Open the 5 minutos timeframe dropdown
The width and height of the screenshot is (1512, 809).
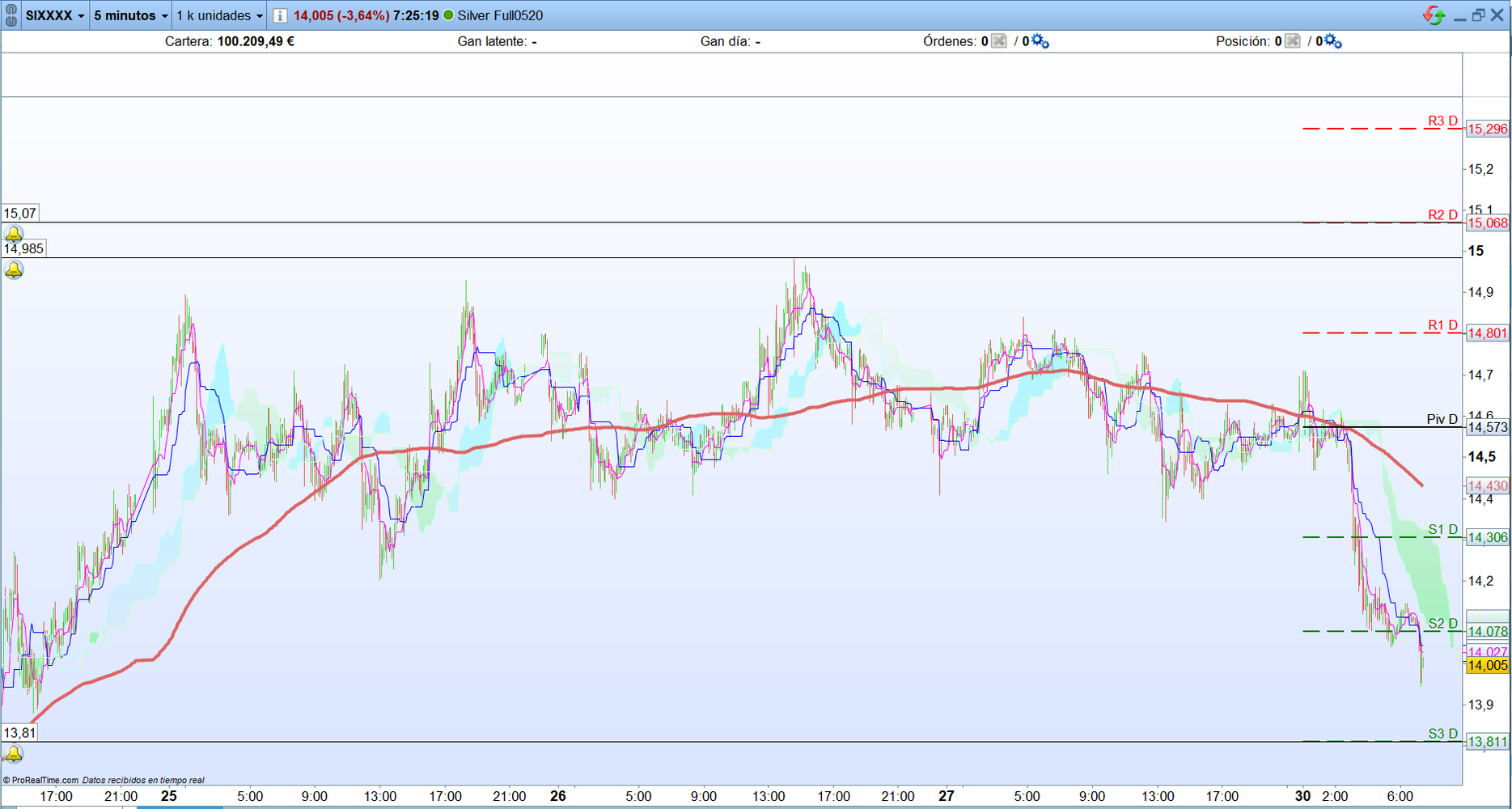click(x=130, y=15)
